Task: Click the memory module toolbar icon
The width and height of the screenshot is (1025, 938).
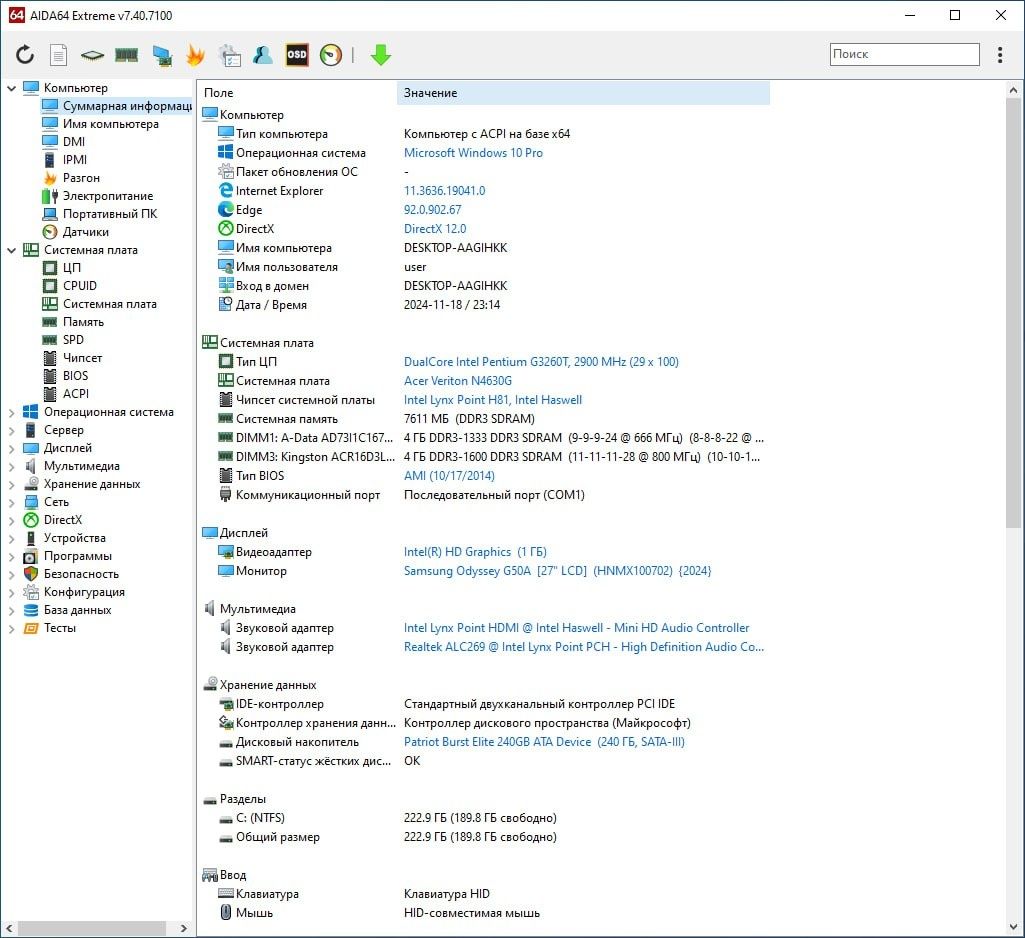Action: pos(126,55)
